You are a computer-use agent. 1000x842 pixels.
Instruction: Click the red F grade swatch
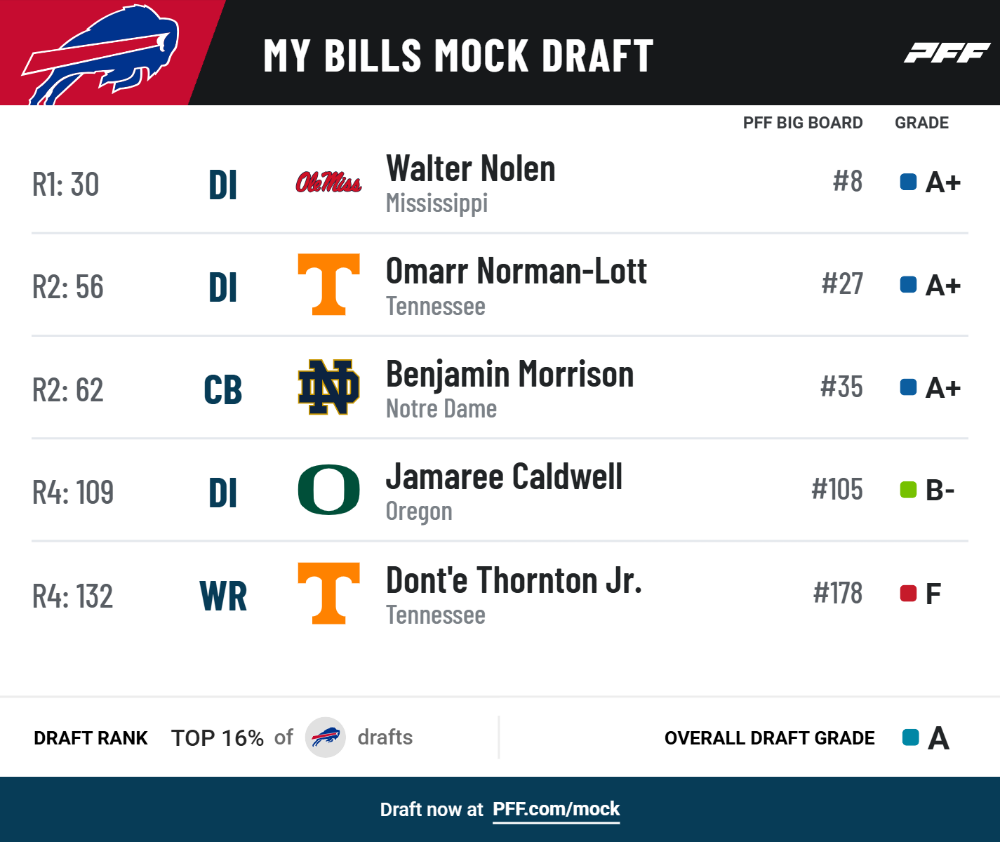(908, 593)
